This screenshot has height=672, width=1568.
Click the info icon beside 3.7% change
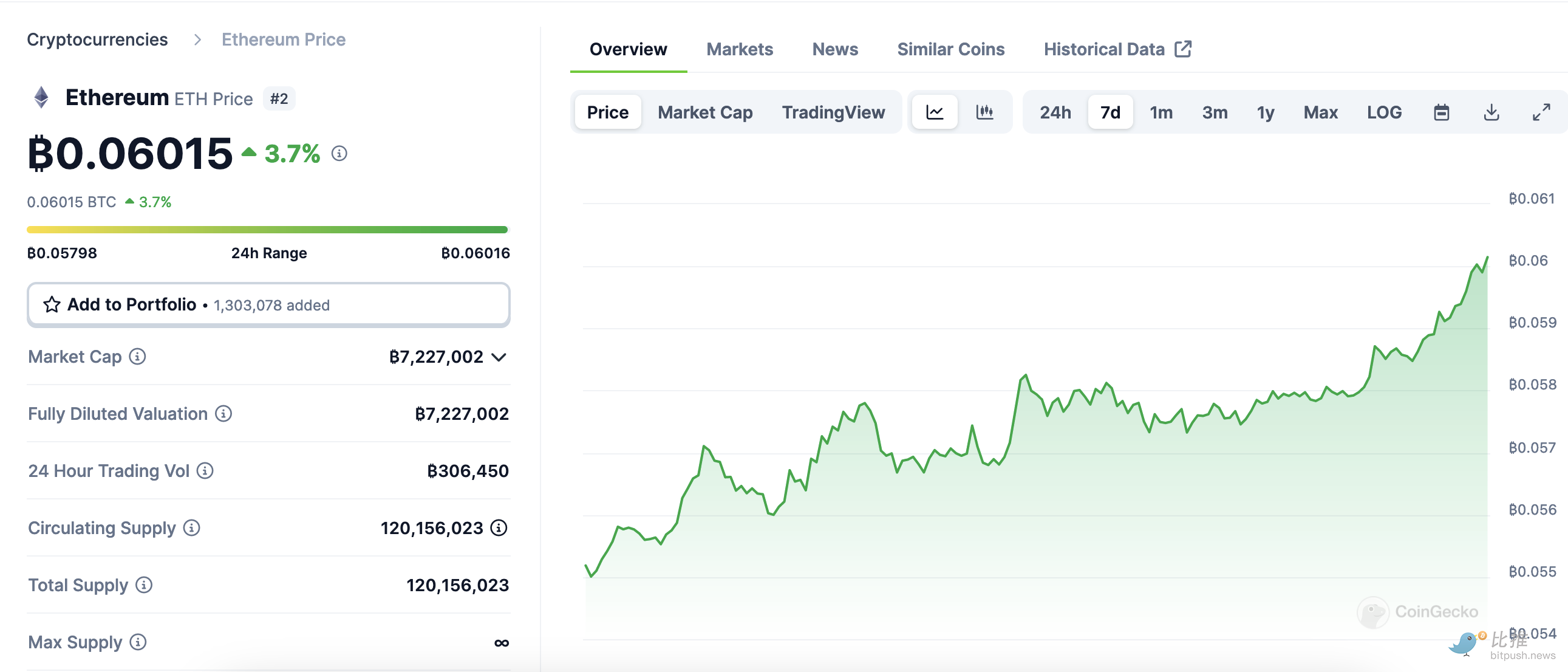(339, 154)
